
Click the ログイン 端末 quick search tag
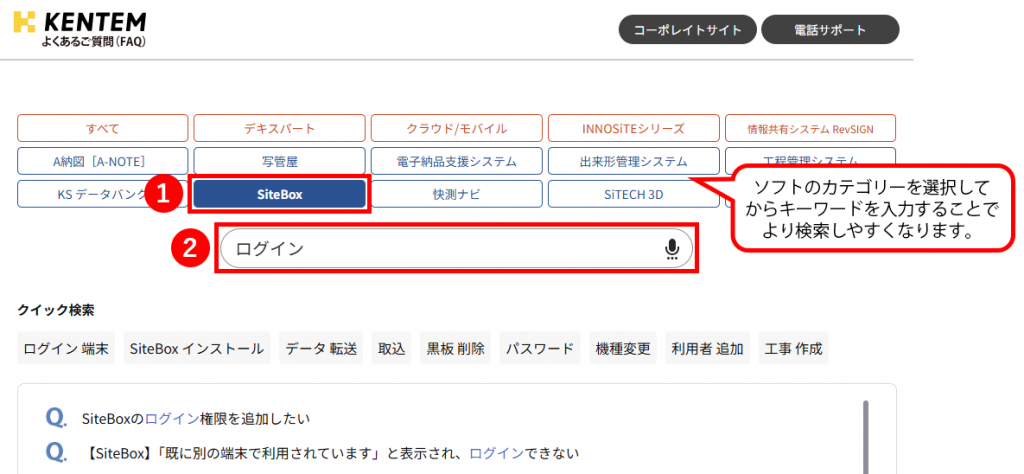coord(66,349)
